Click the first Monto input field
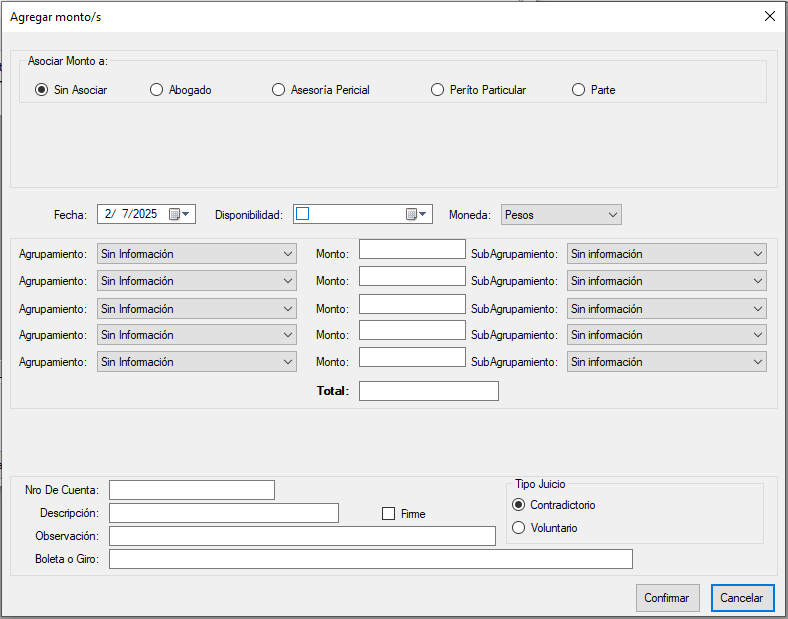 [412, 250]
